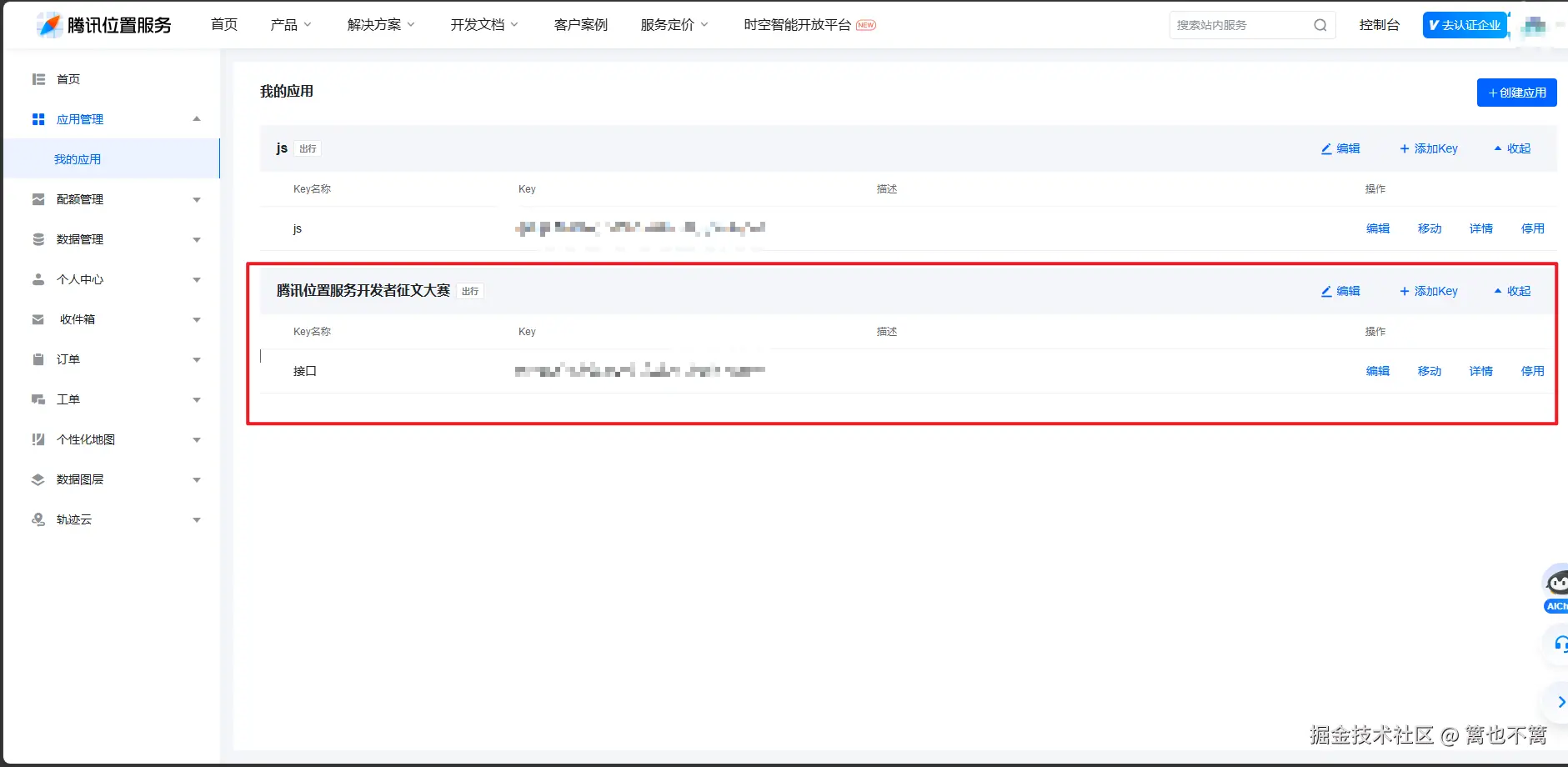Click the 订单 clipboard icon
Viewport: 1568px width, 767px height.
click(x=38, y=359)
